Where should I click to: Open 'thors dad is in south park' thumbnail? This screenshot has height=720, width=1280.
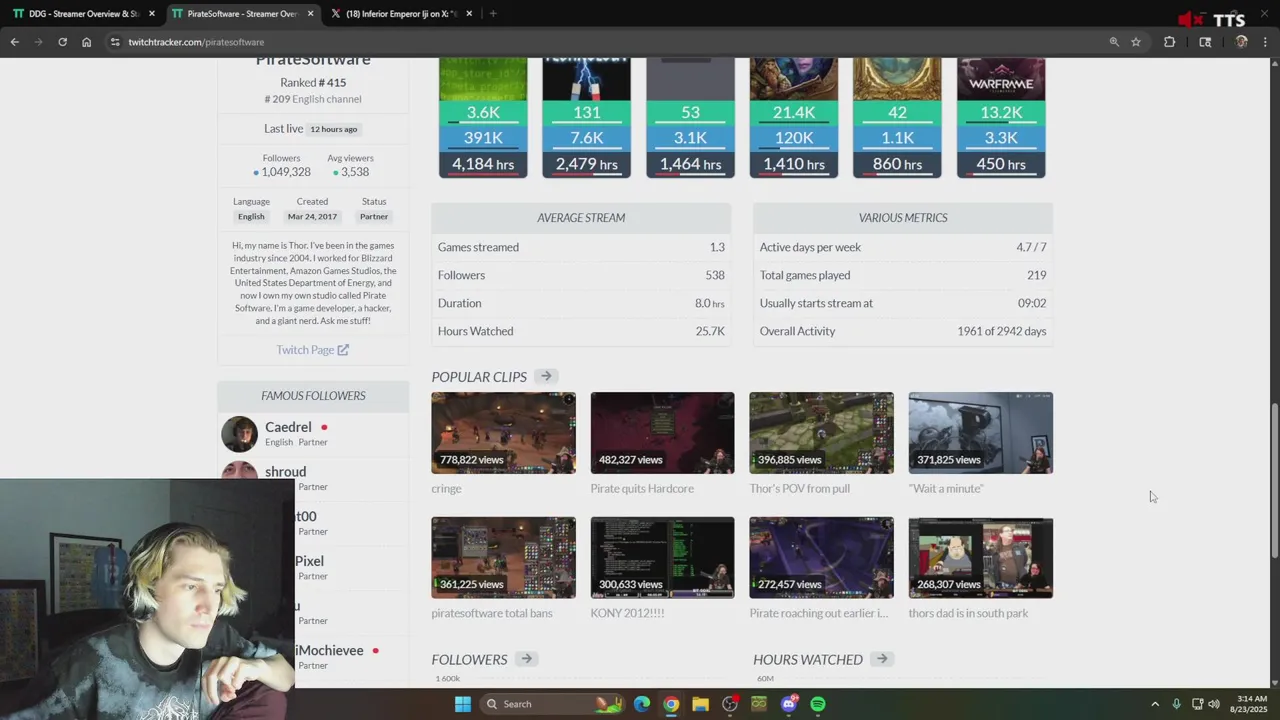[x=980, y=558]
